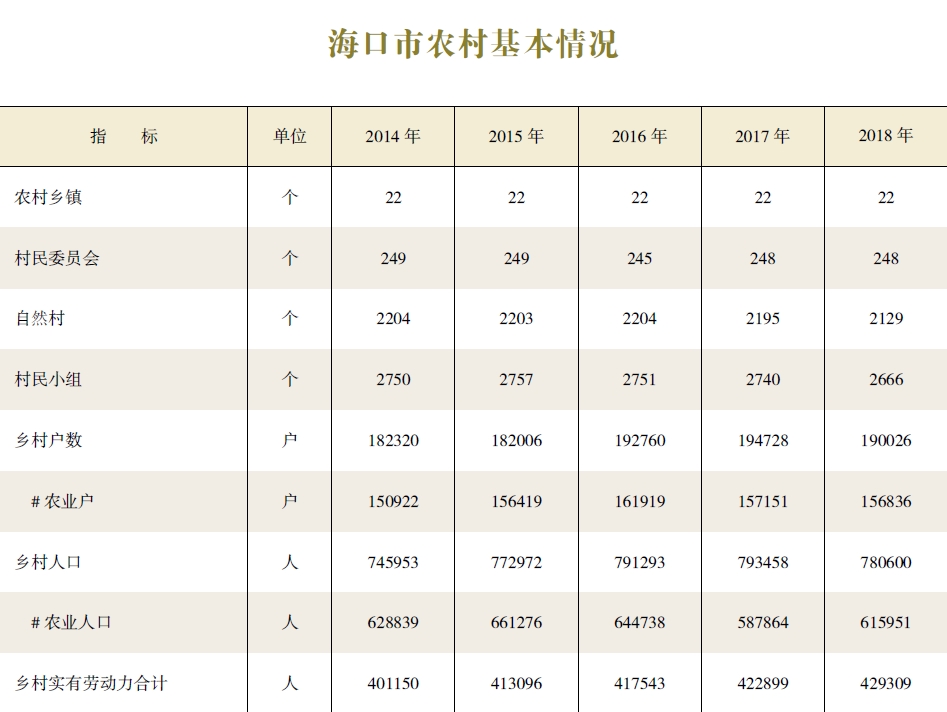The height and width of the screenshot is (712, 947).
Task: Click the 2016 年 column header
Action: [x=639, y=136]
